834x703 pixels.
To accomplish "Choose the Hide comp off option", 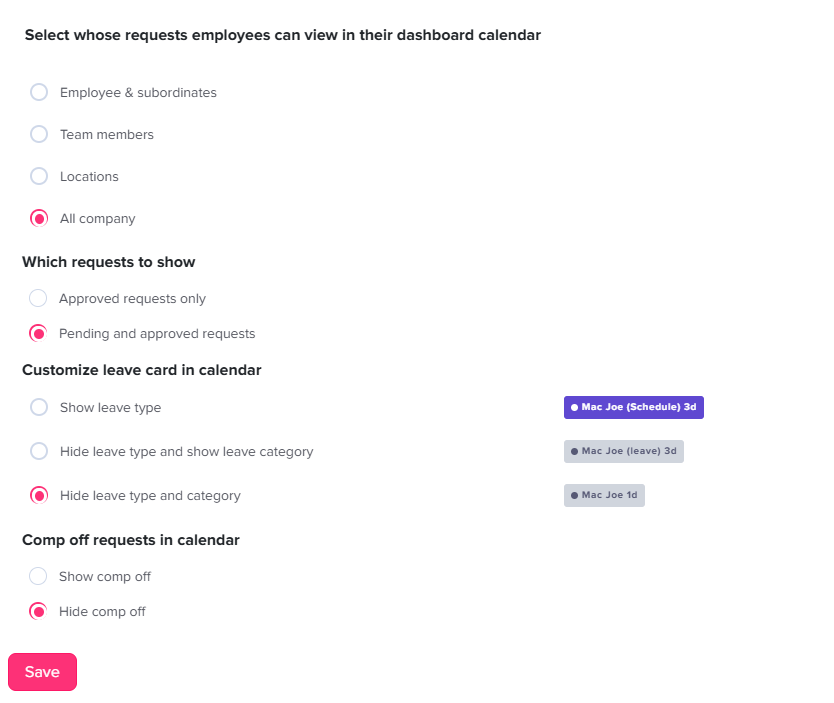I will click(x=38, y=611).
